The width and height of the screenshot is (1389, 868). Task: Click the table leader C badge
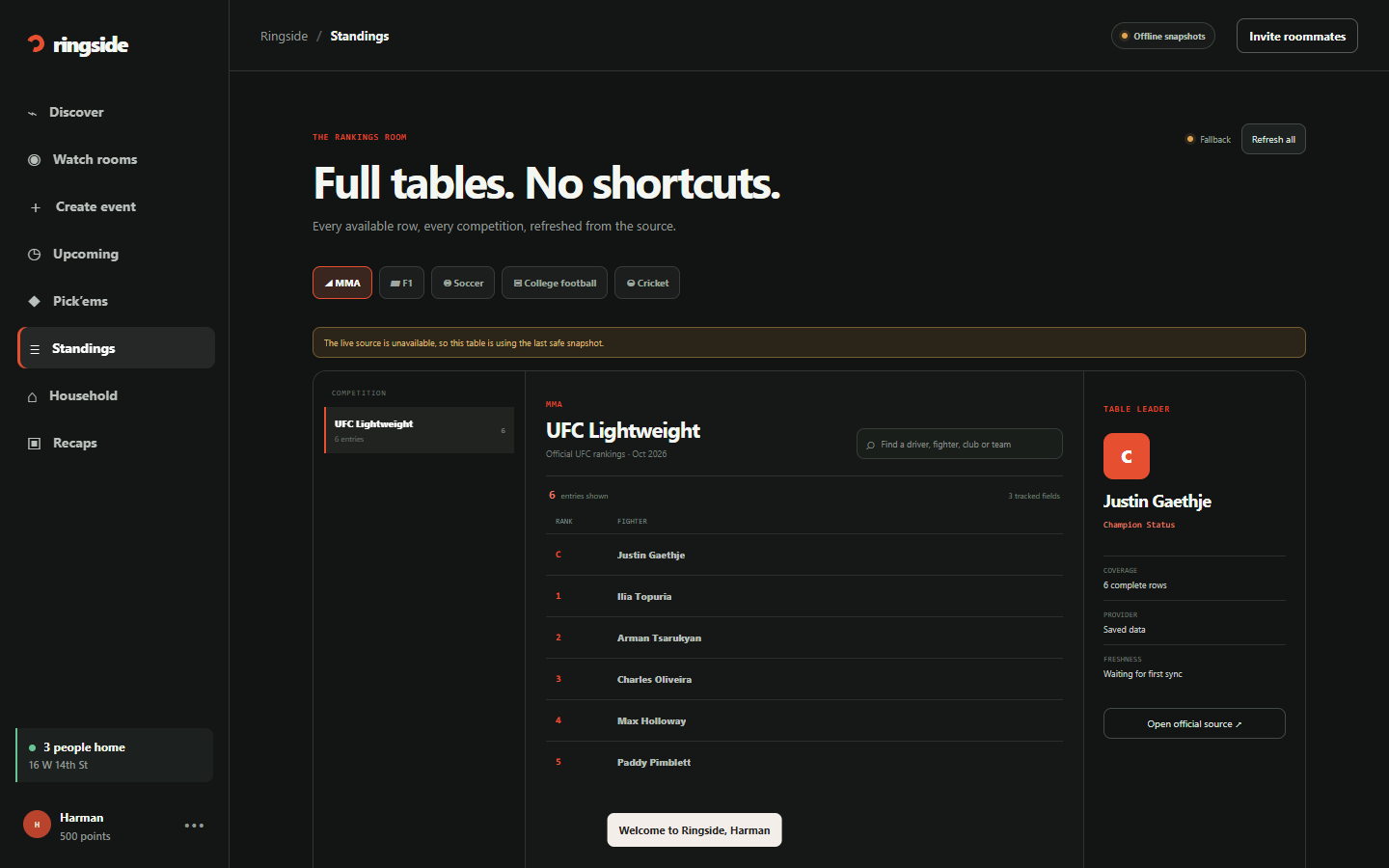[1127, 456]
